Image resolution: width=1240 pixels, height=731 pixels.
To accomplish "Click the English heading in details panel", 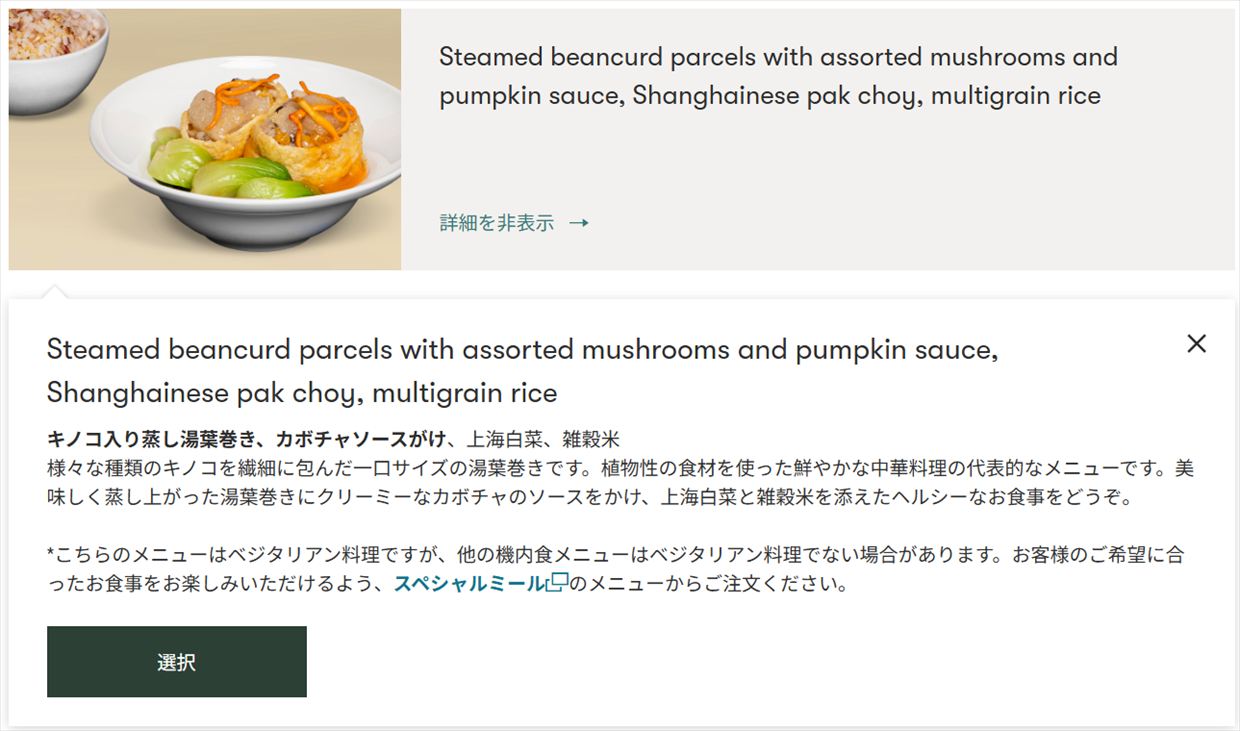I will click(x=522, y=370).
